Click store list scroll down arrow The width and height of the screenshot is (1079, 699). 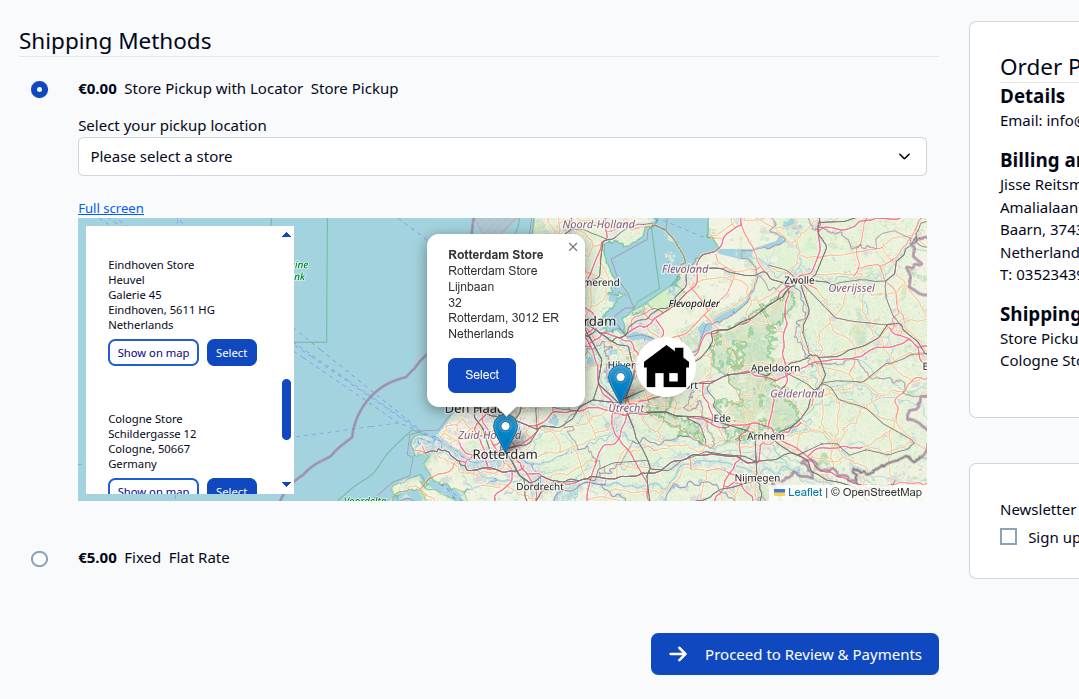pyautogui.click(x=286, y=484)
